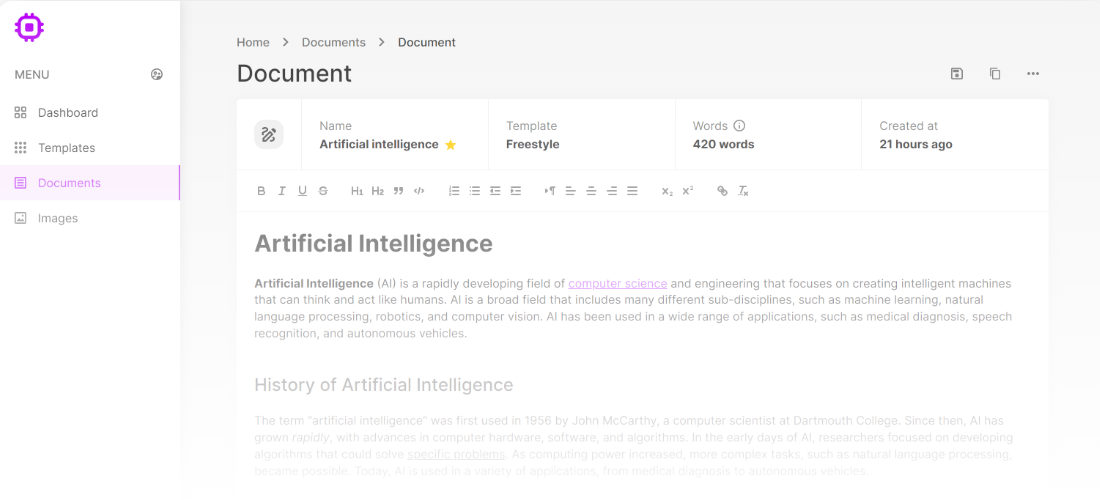Go to Dashboard in the sidebar menu
This screenshot has width=1100, height=500.
[x=67, y=113]
